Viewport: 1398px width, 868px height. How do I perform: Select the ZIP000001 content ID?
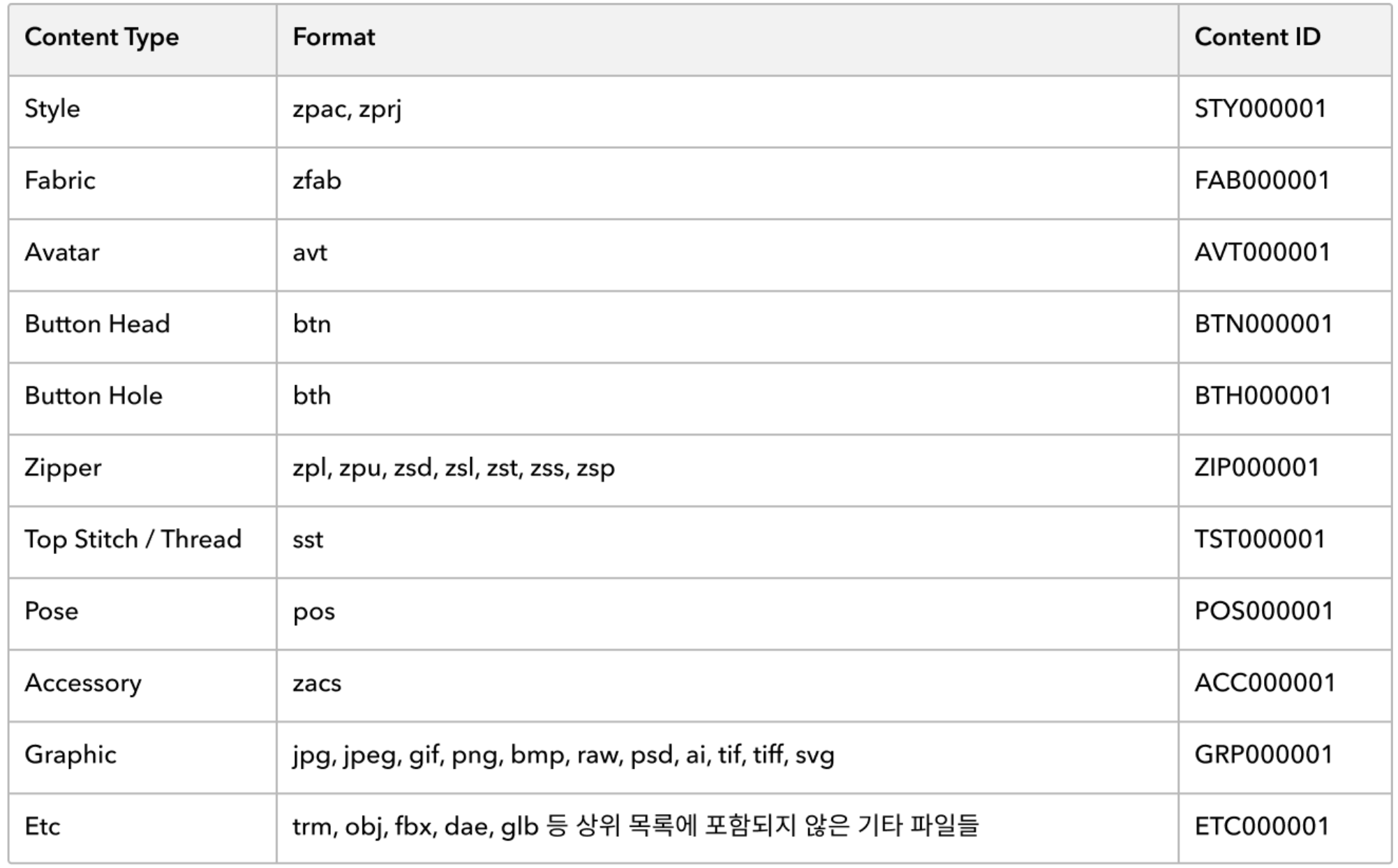coord(1256,468)
